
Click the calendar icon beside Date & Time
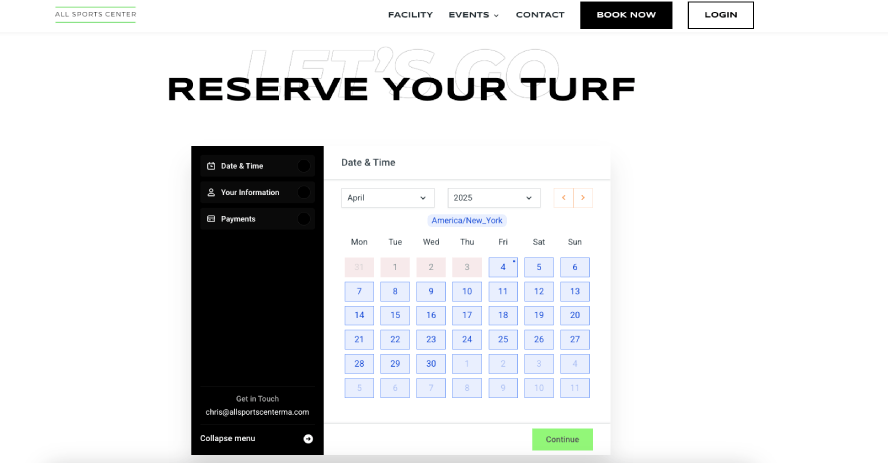211,166
